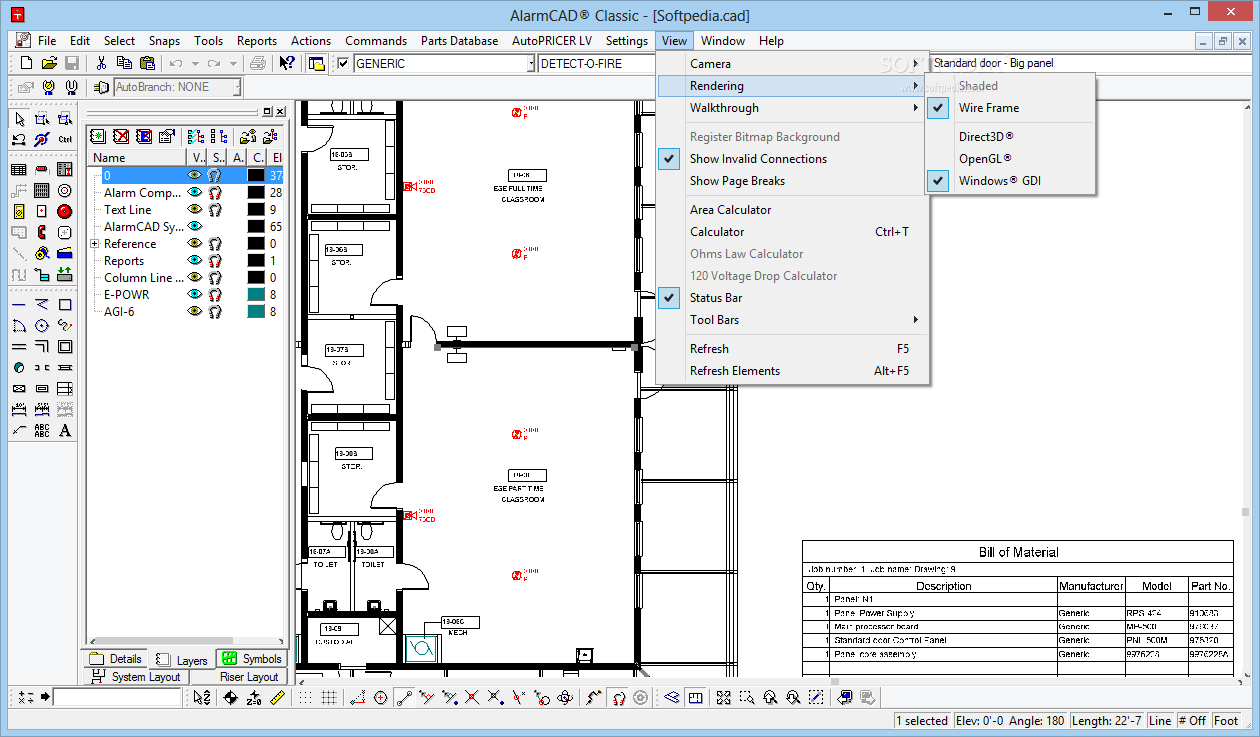Select the rectangle drawing tool
This screenshot has width=1260, height=737.
pos(65,304)
